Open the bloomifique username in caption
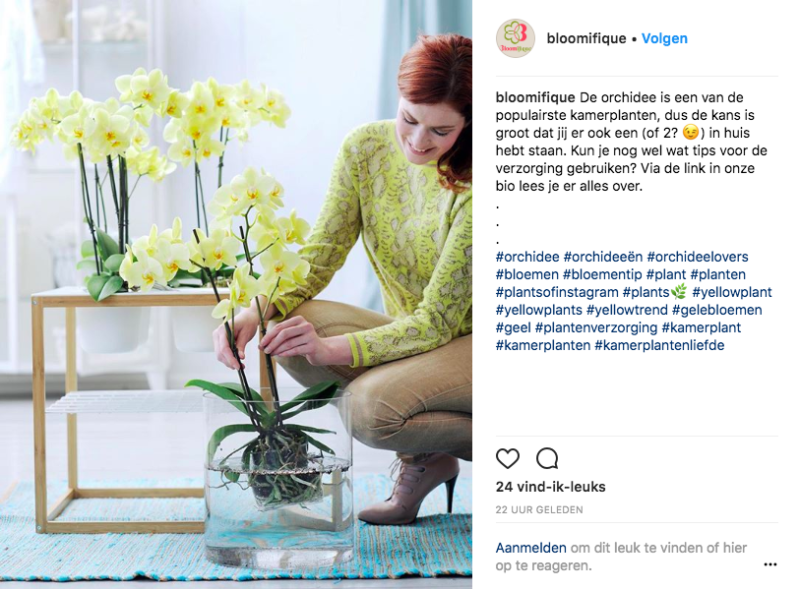Viewport: 800px width, 589px height. click(x=535, y=97)
